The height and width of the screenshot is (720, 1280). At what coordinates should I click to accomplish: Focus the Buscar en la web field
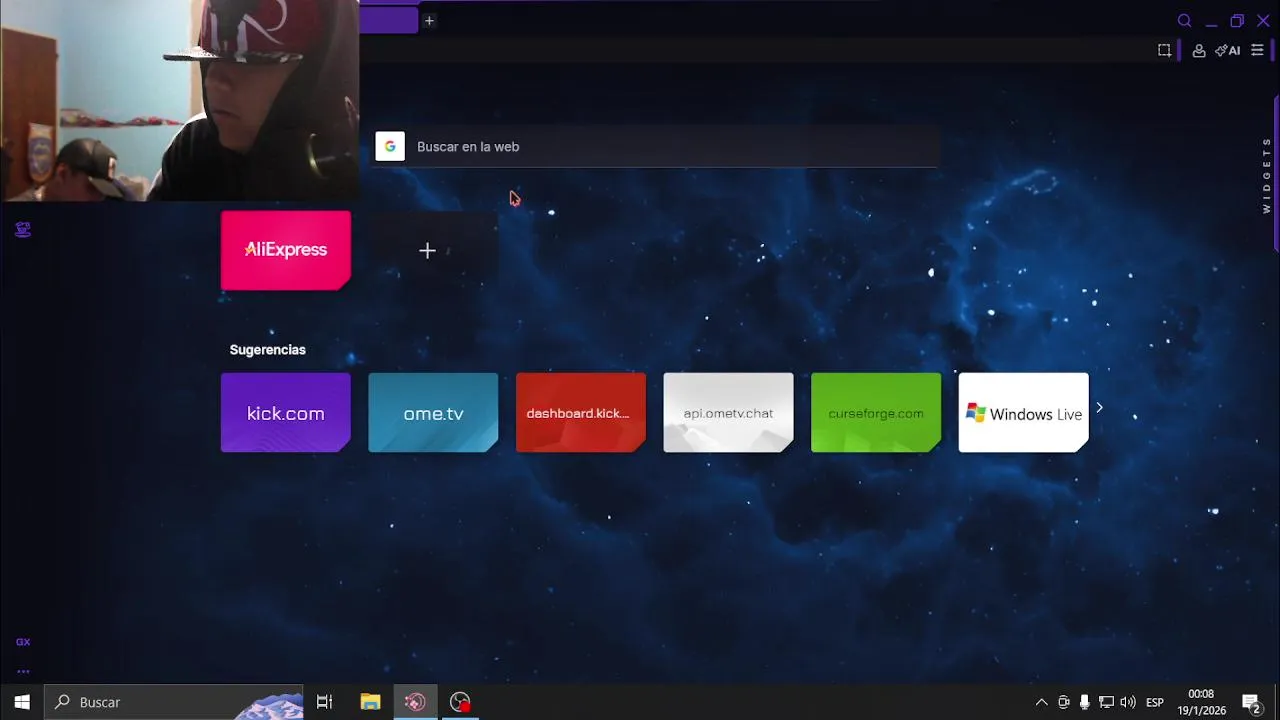click(x=656, y=146)
